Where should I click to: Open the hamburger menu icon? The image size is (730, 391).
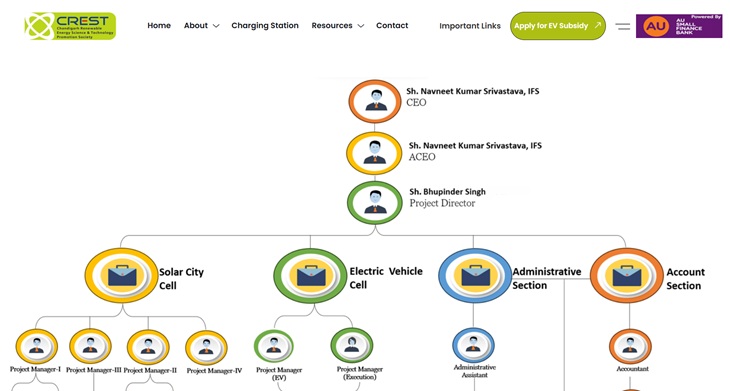pos(622,27)
